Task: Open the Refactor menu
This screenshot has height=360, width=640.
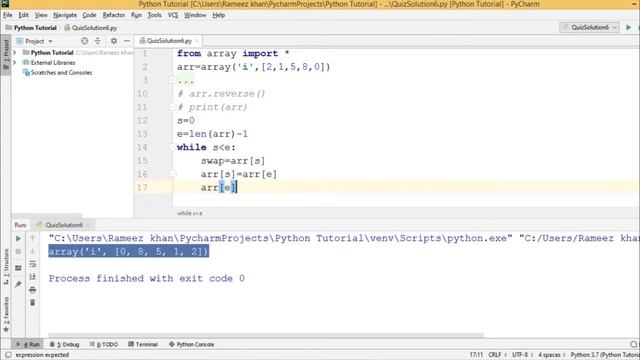Action: click(113, 15)
